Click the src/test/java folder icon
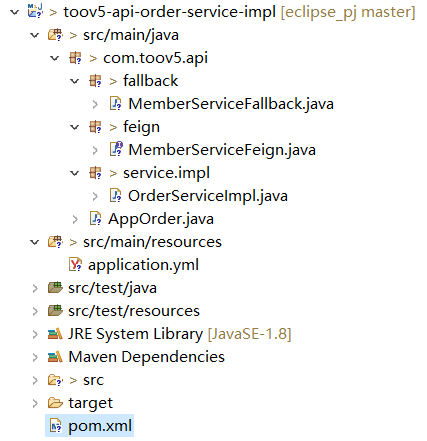 click(55, 287)
